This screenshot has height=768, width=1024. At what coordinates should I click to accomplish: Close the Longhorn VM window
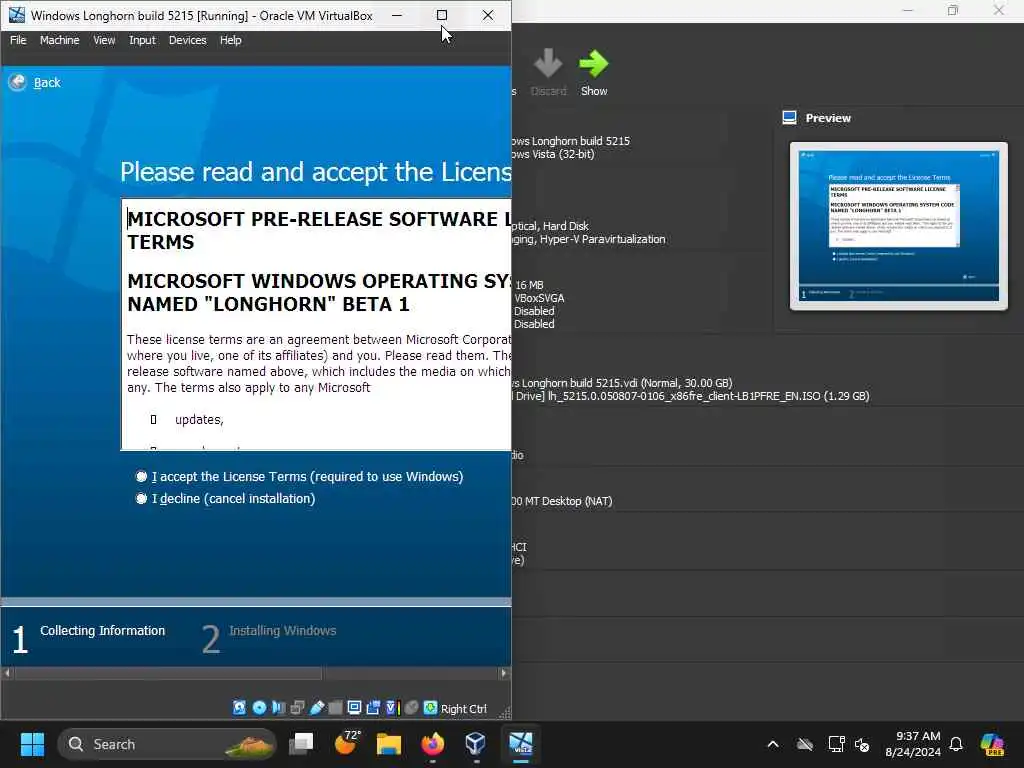click(x=488, y=15)
